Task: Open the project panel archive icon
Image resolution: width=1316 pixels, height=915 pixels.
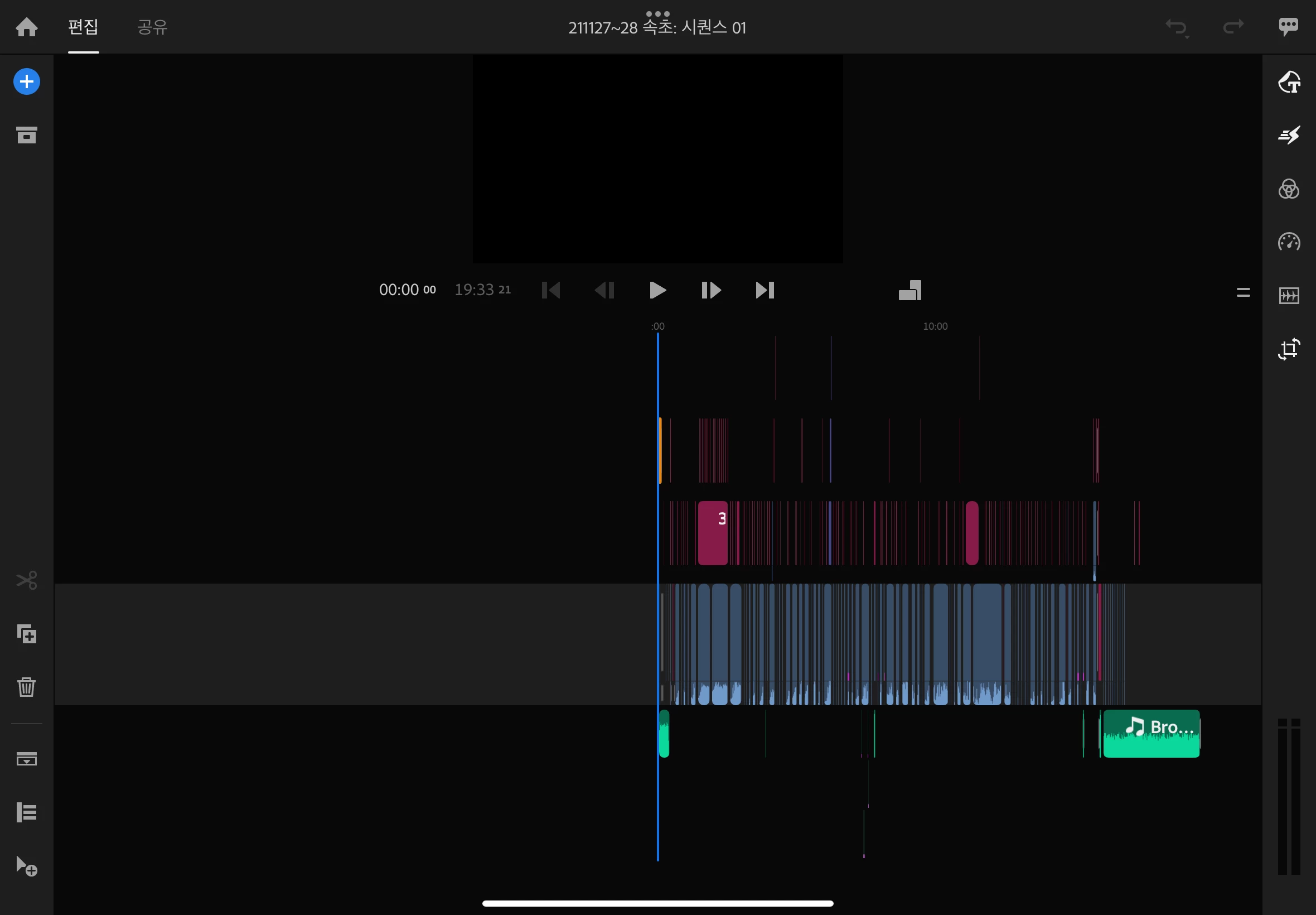Action: [26, 136]
